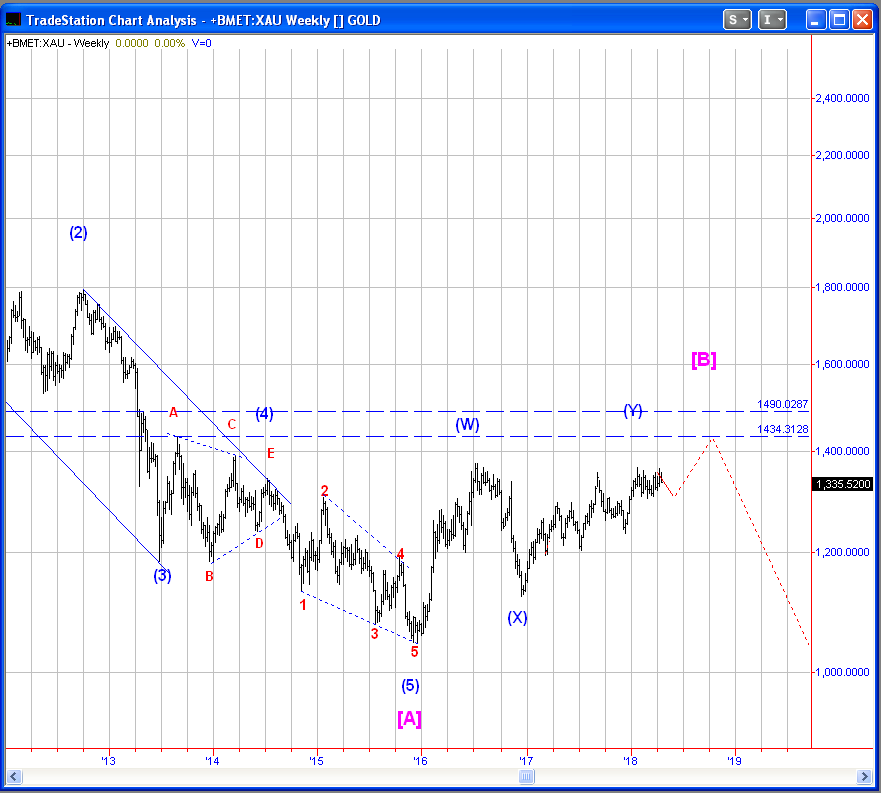This screenshot has height=793, width=881.
Task: Minimize the Chart Analysis window
Action: pyautogui.click(x=815, y=20)
